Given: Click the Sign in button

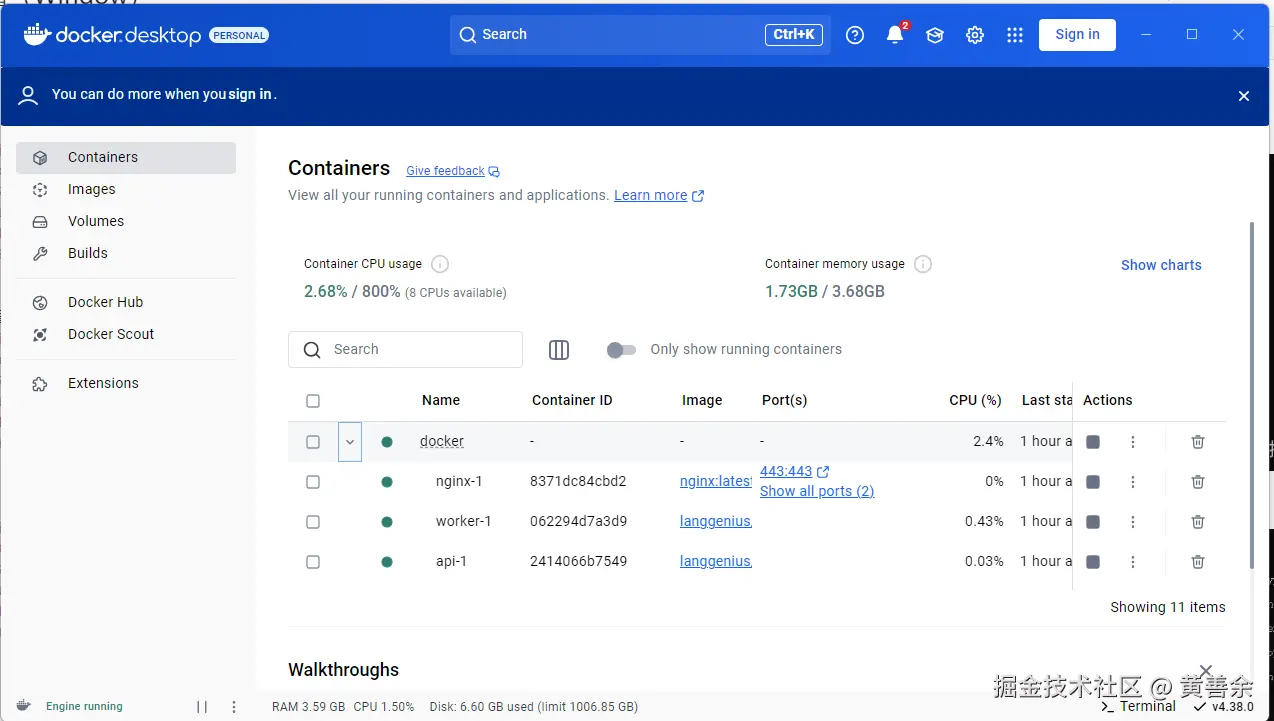Looking at the screenshot, I should coord(1077,35).
